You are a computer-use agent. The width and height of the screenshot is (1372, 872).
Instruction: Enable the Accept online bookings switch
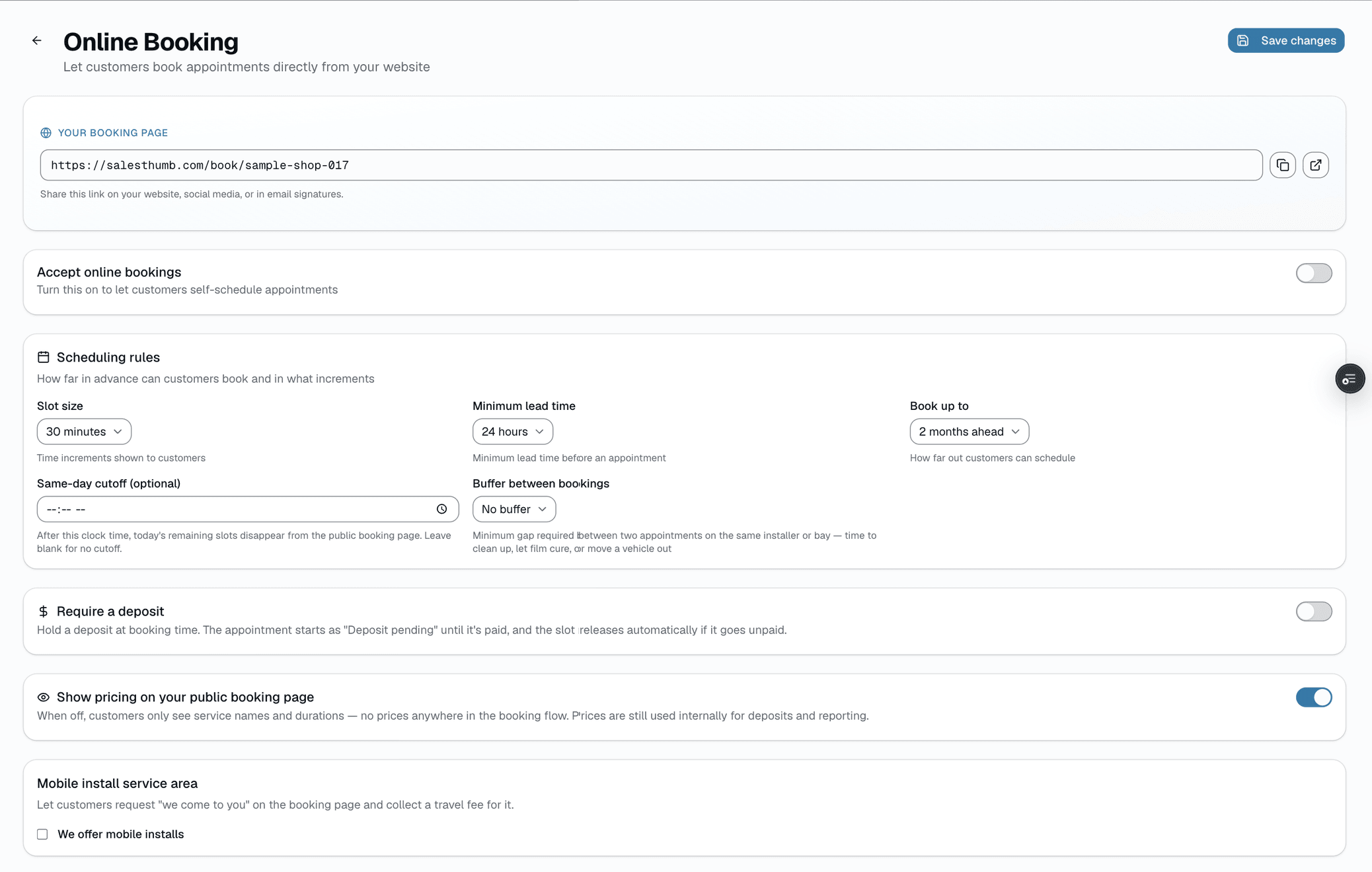(1313, 273)
